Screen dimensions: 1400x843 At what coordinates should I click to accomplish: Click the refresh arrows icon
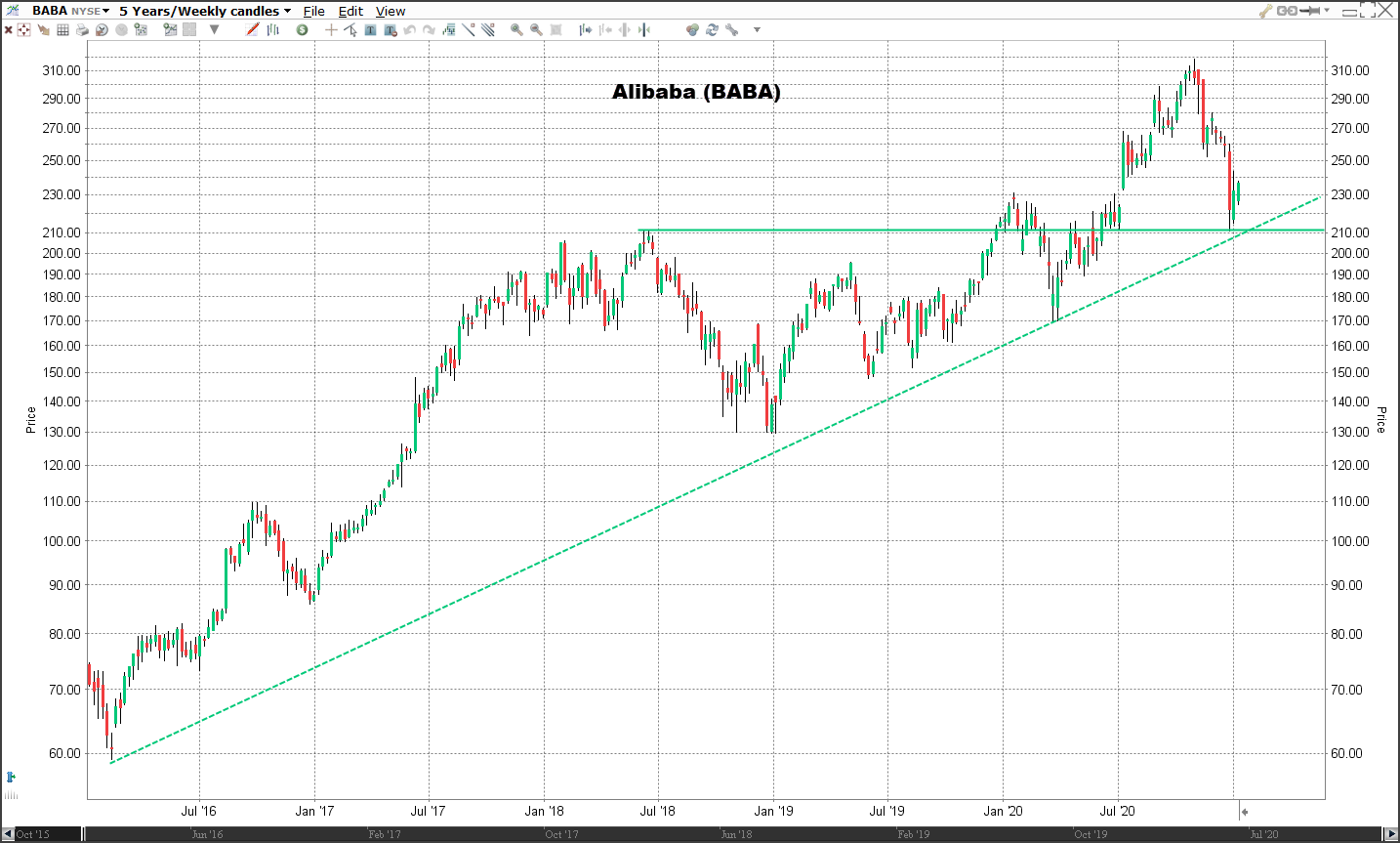coord(712,30)
